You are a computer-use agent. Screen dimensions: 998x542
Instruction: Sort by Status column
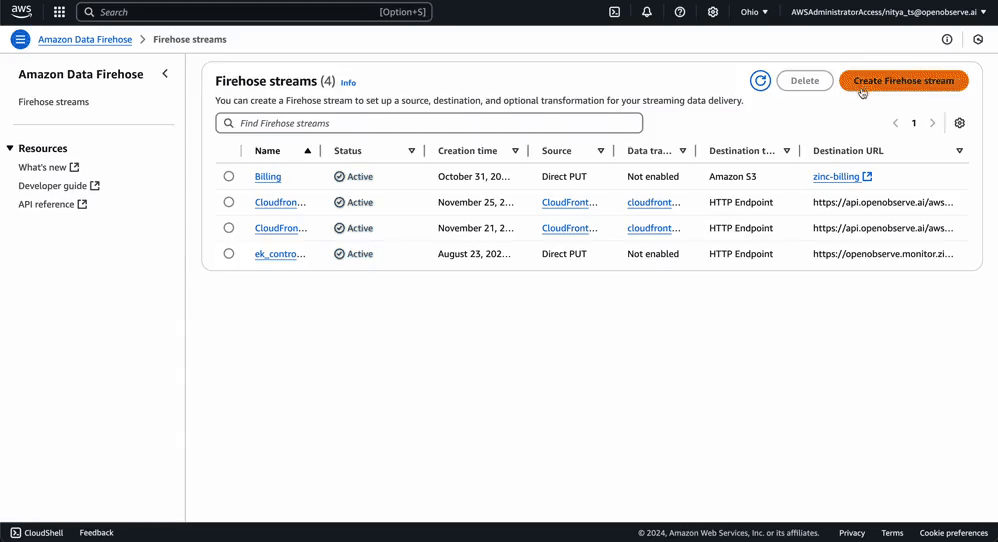point(412,151)
